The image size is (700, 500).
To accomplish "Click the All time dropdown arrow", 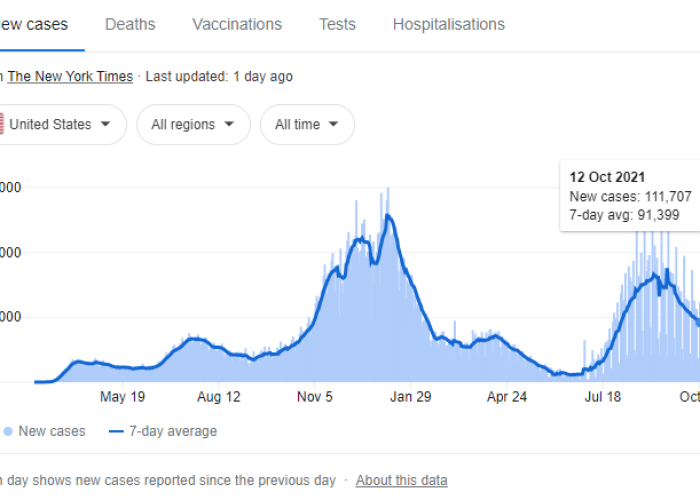I will point(333,125).
